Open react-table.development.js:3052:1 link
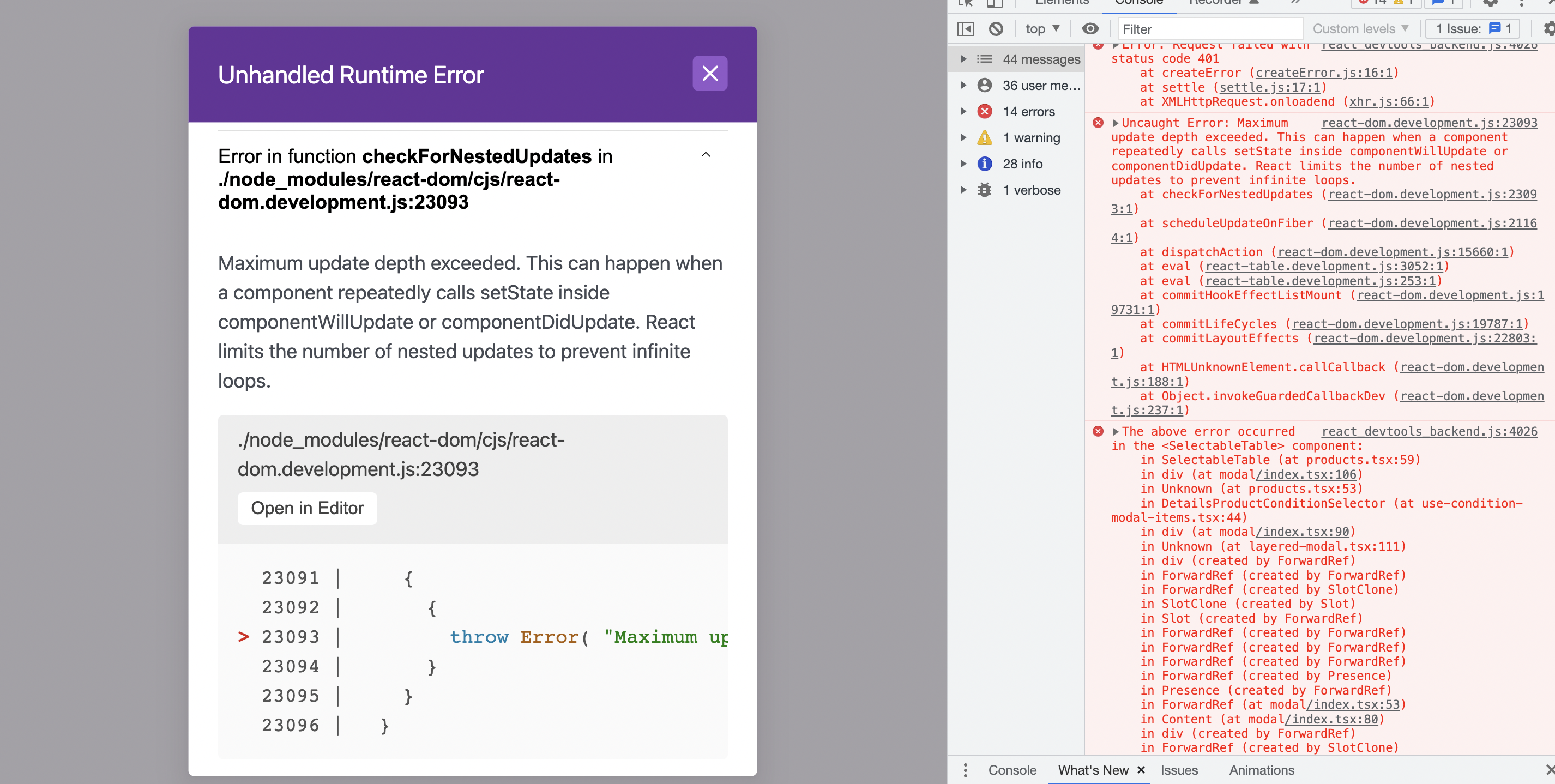Image resolution: width=1555 pixels, height=784 pixels. 1323,266
